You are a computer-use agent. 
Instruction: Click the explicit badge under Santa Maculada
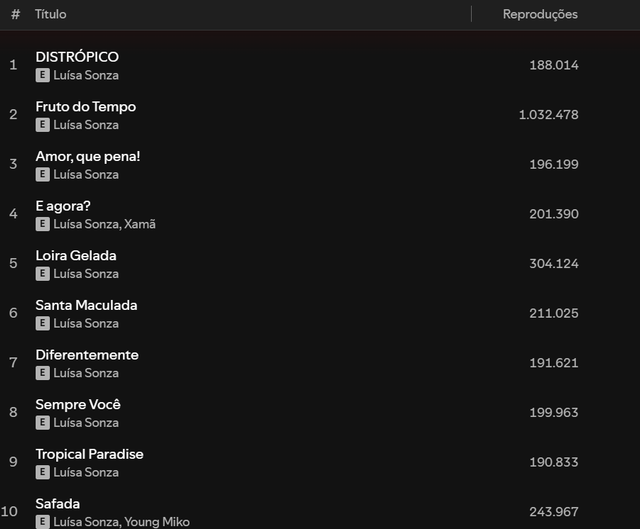pyautogui.click(x=42, y=323)
